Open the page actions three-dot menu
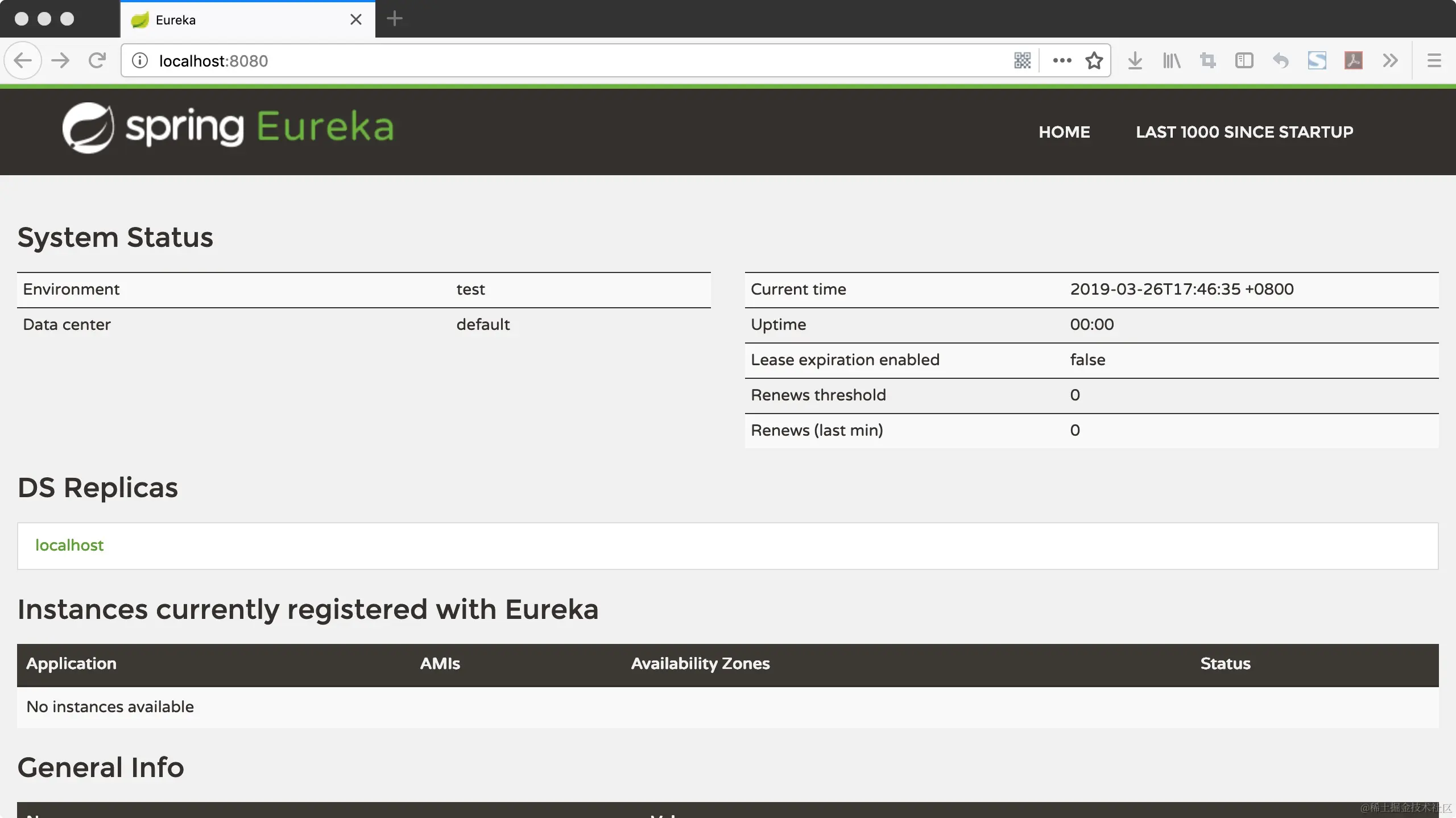Image resolution: width=1456 pixels, height=818 pixels. 1062,60
